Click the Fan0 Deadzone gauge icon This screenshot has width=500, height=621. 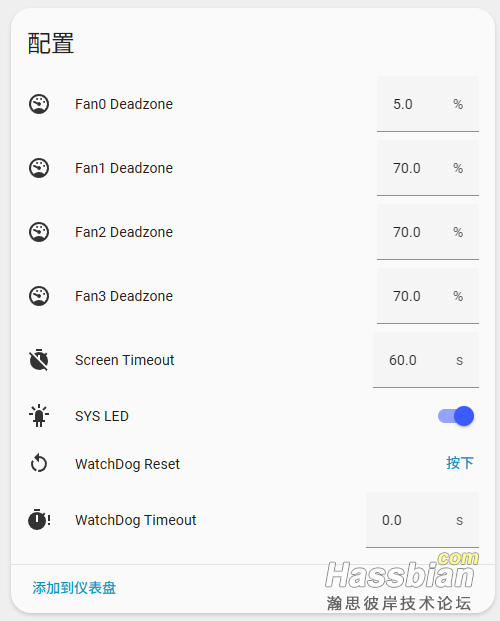point(39,104)
